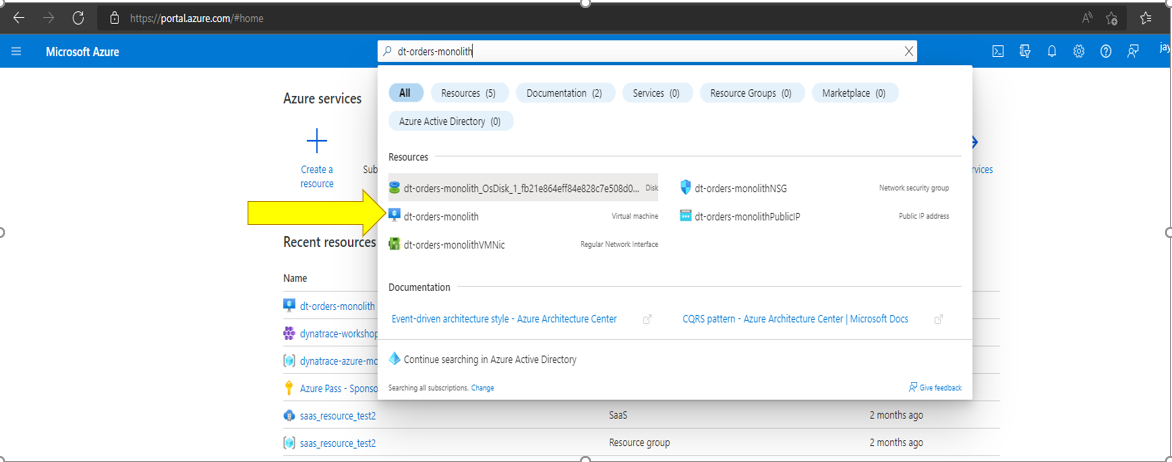Filter results by Marketplace (0)
This screenshot has width=1172, height=462.
pyautogui.click(x=853, y=93)
